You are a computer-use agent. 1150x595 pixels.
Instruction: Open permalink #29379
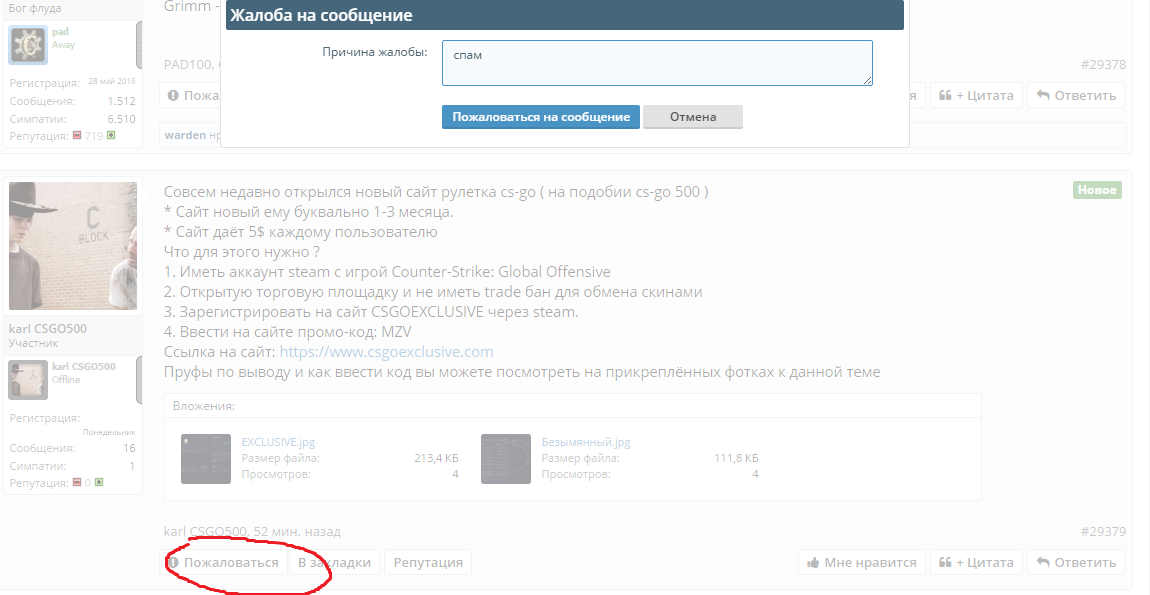pos(1103,532)
